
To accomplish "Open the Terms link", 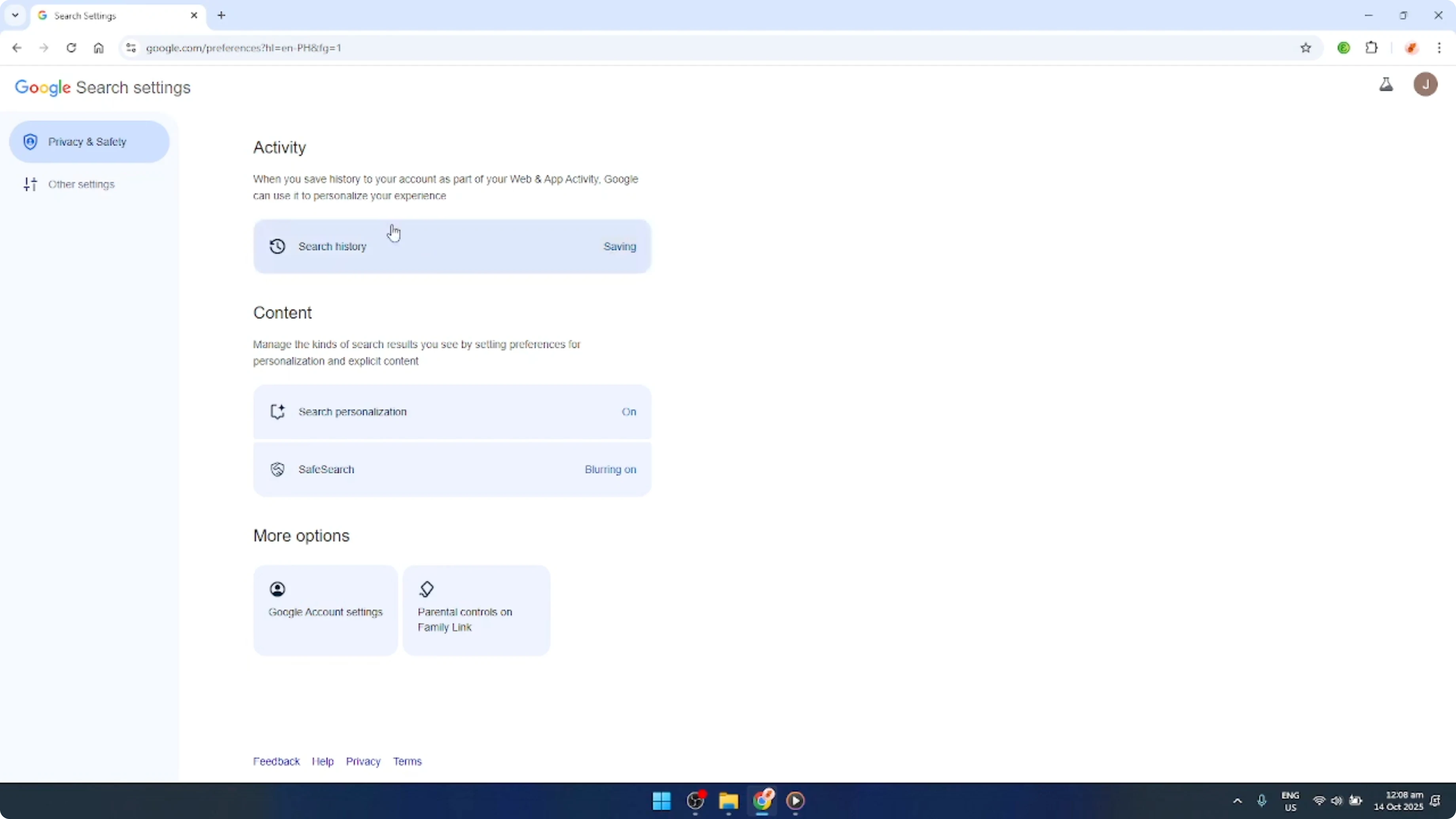I will coord(408,761).
